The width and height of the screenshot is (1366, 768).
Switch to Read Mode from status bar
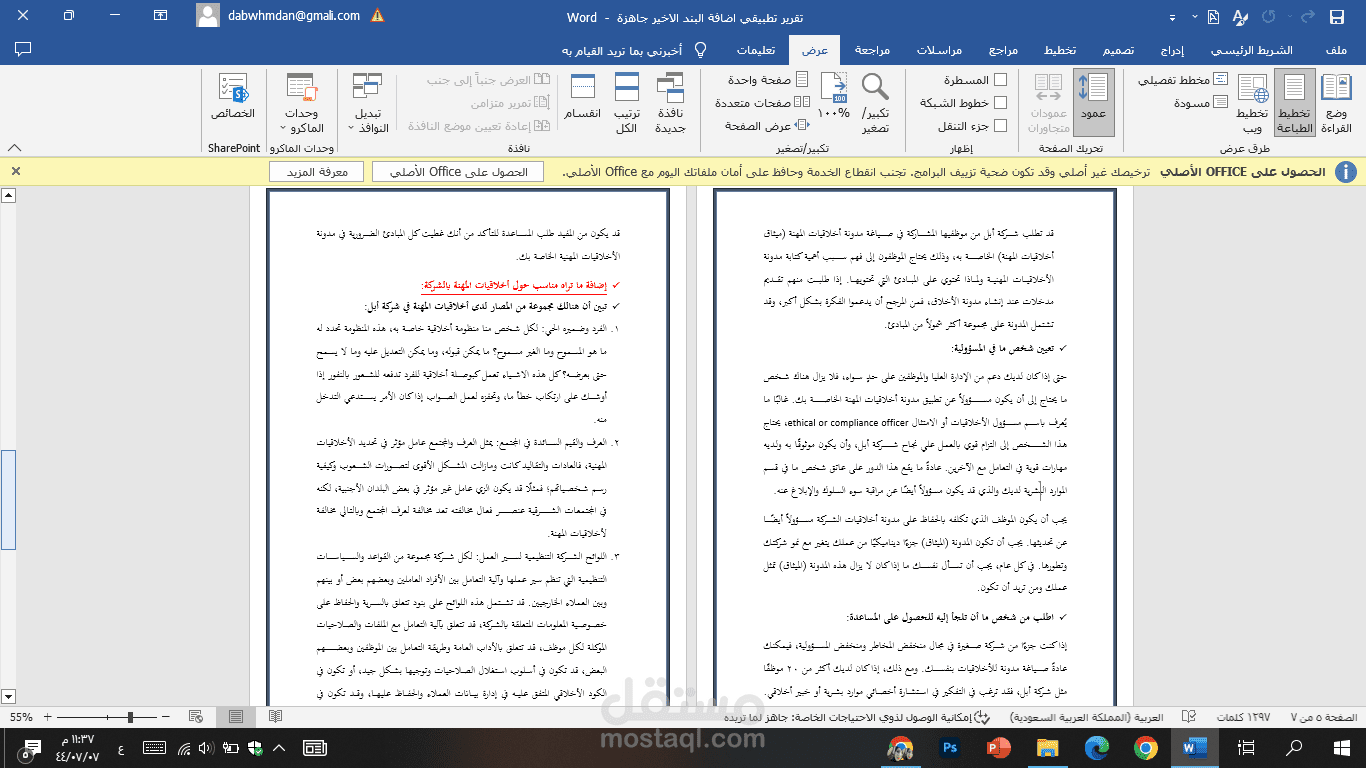[x=275, y=717]
